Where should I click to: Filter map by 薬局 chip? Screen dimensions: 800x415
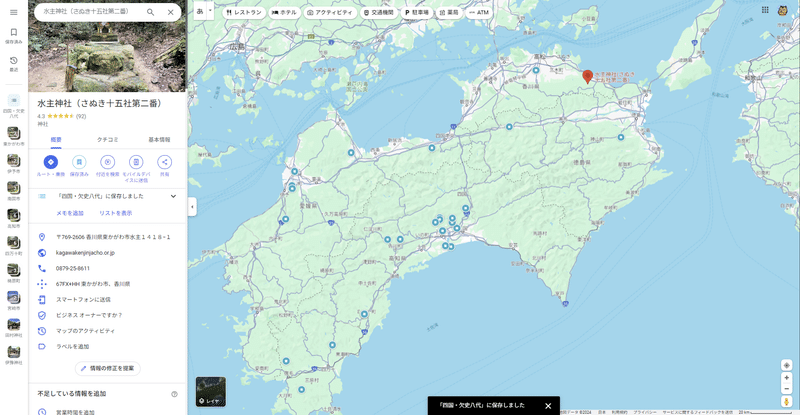click(449, 12)
